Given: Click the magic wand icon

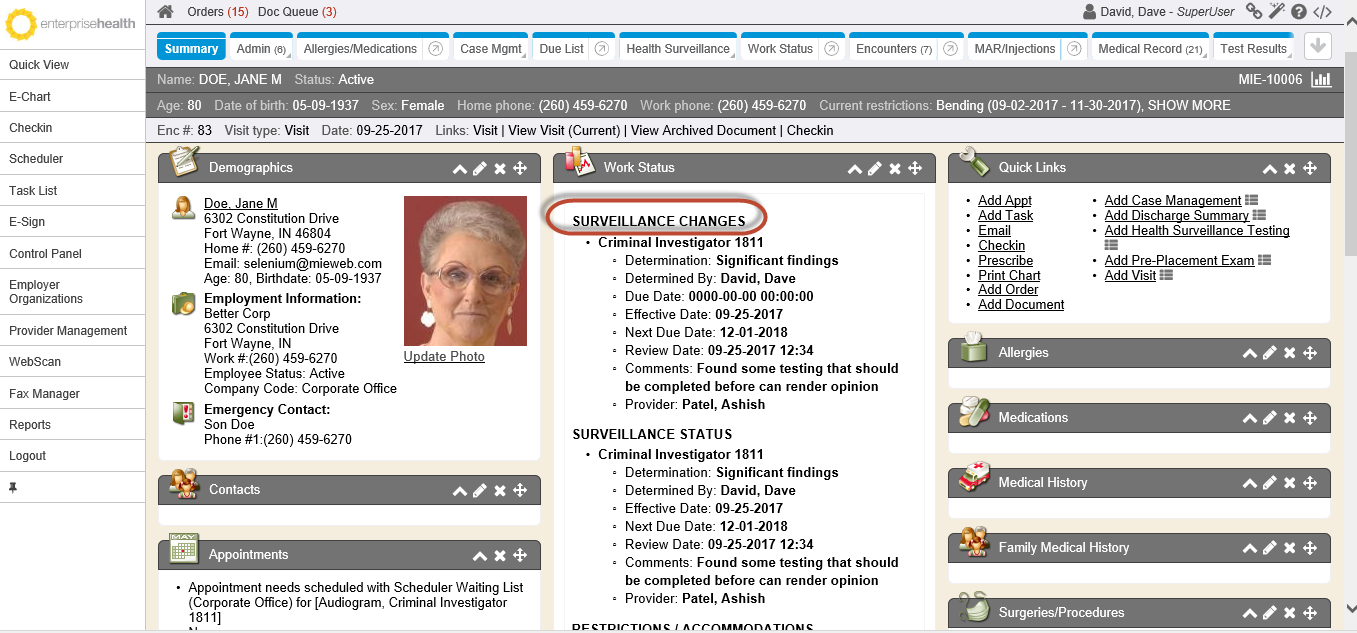Looking at the screenshot, I should point(1276,12).
